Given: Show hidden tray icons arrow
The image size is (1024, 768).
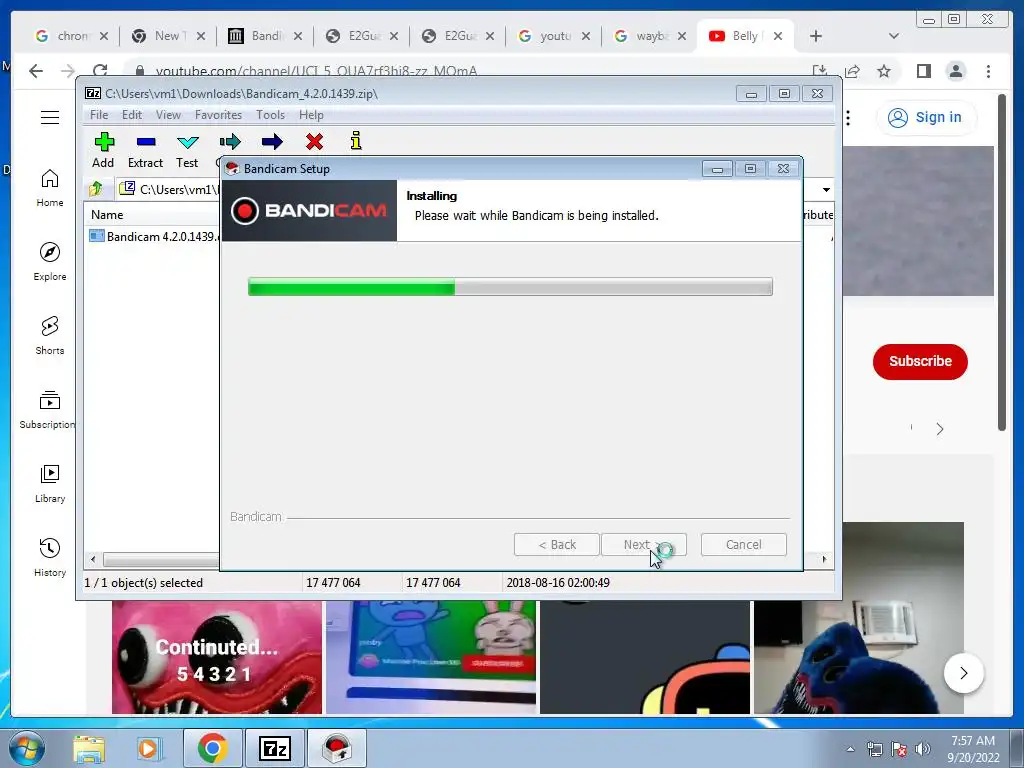Looking at the screenshot, I should click(850, 749).
